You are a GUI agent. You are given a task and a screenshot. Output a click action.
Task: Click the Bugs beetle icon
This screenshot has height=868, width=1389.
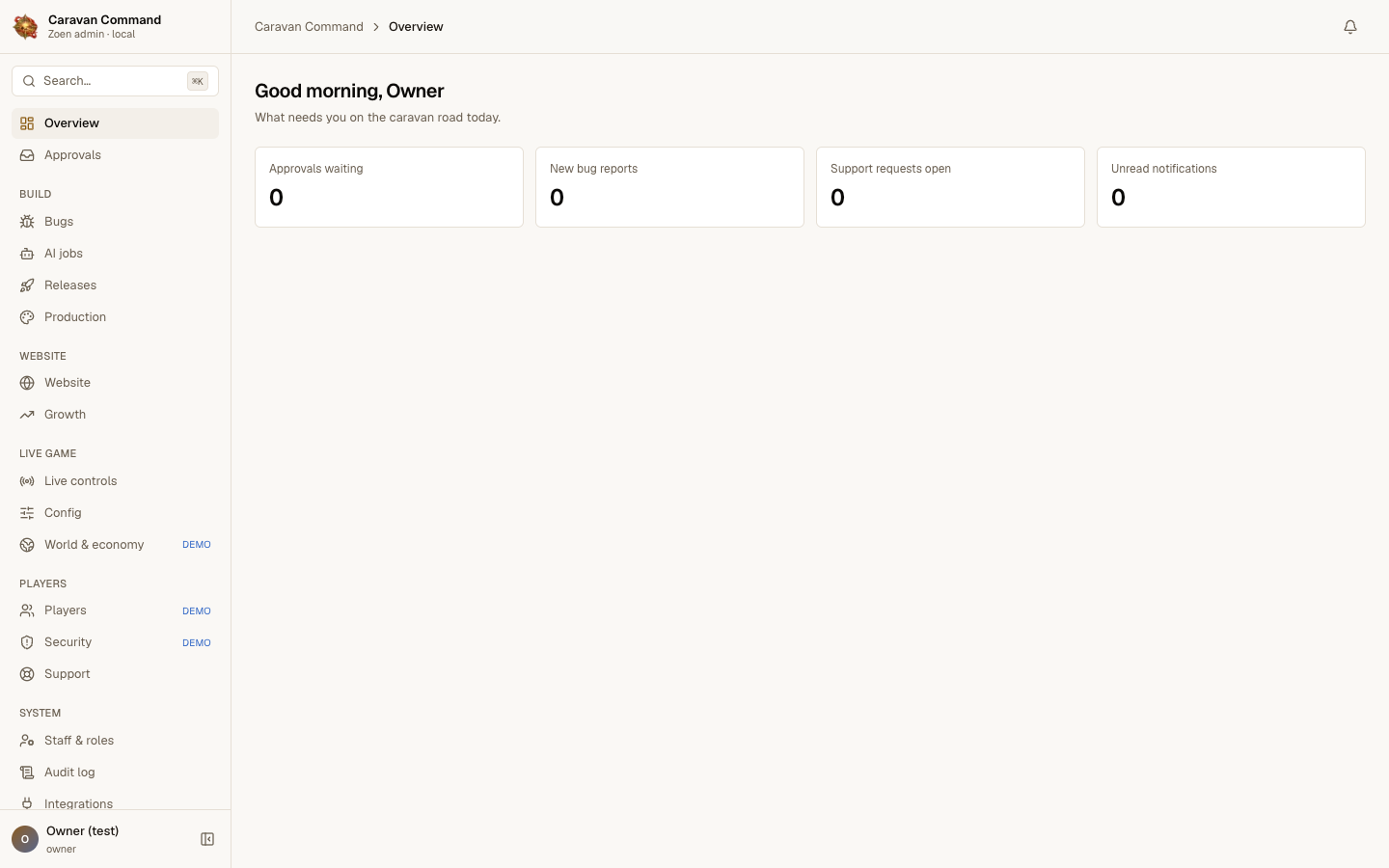[x=27, y=222]
